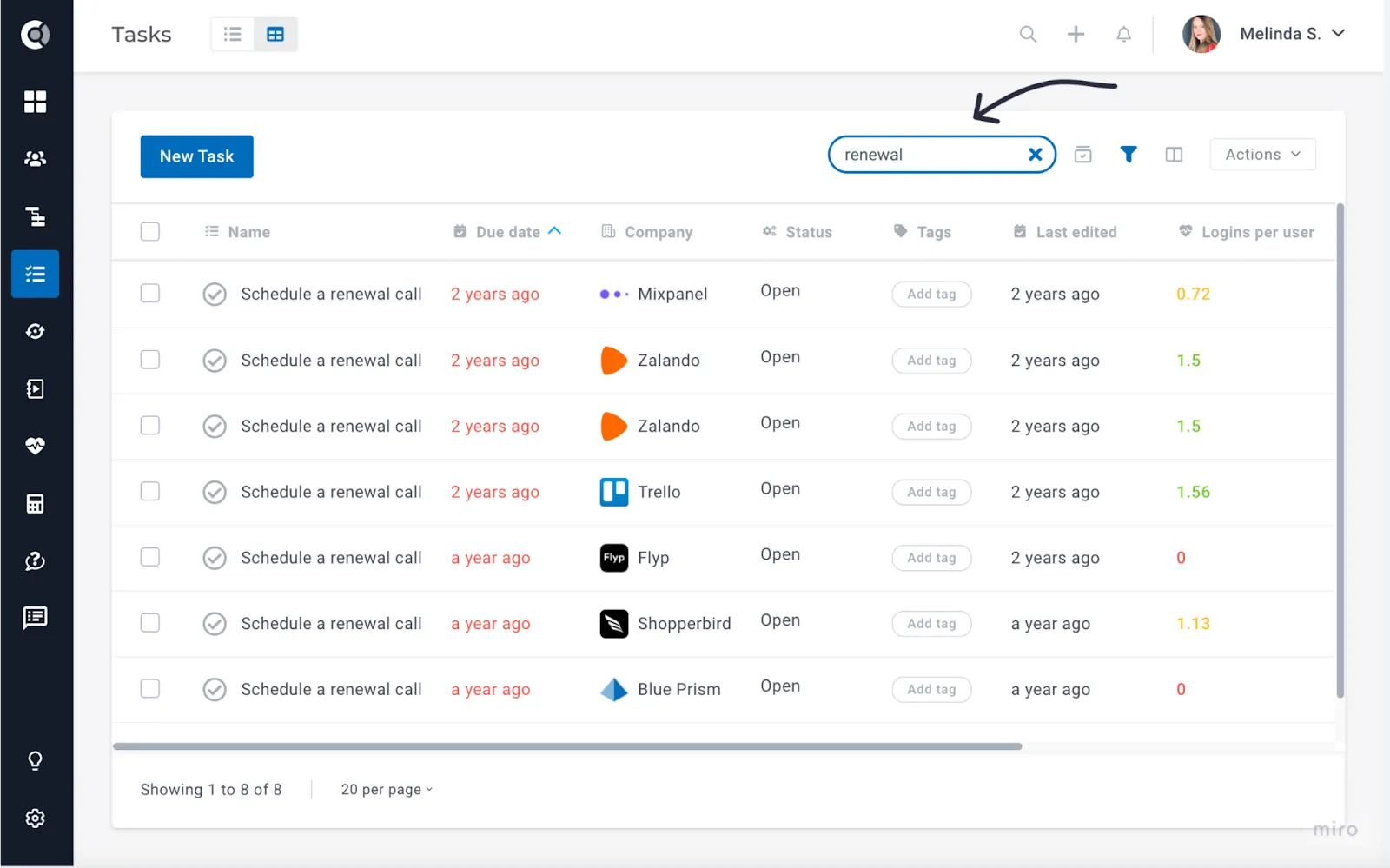Open the playbooks icon in sidebar
This screenshot has height=868, width=1390.
35,388
